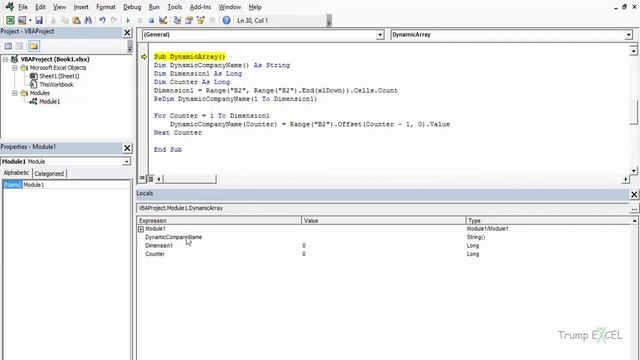
Task: Select Counter row in Locals
Action: 385,254
